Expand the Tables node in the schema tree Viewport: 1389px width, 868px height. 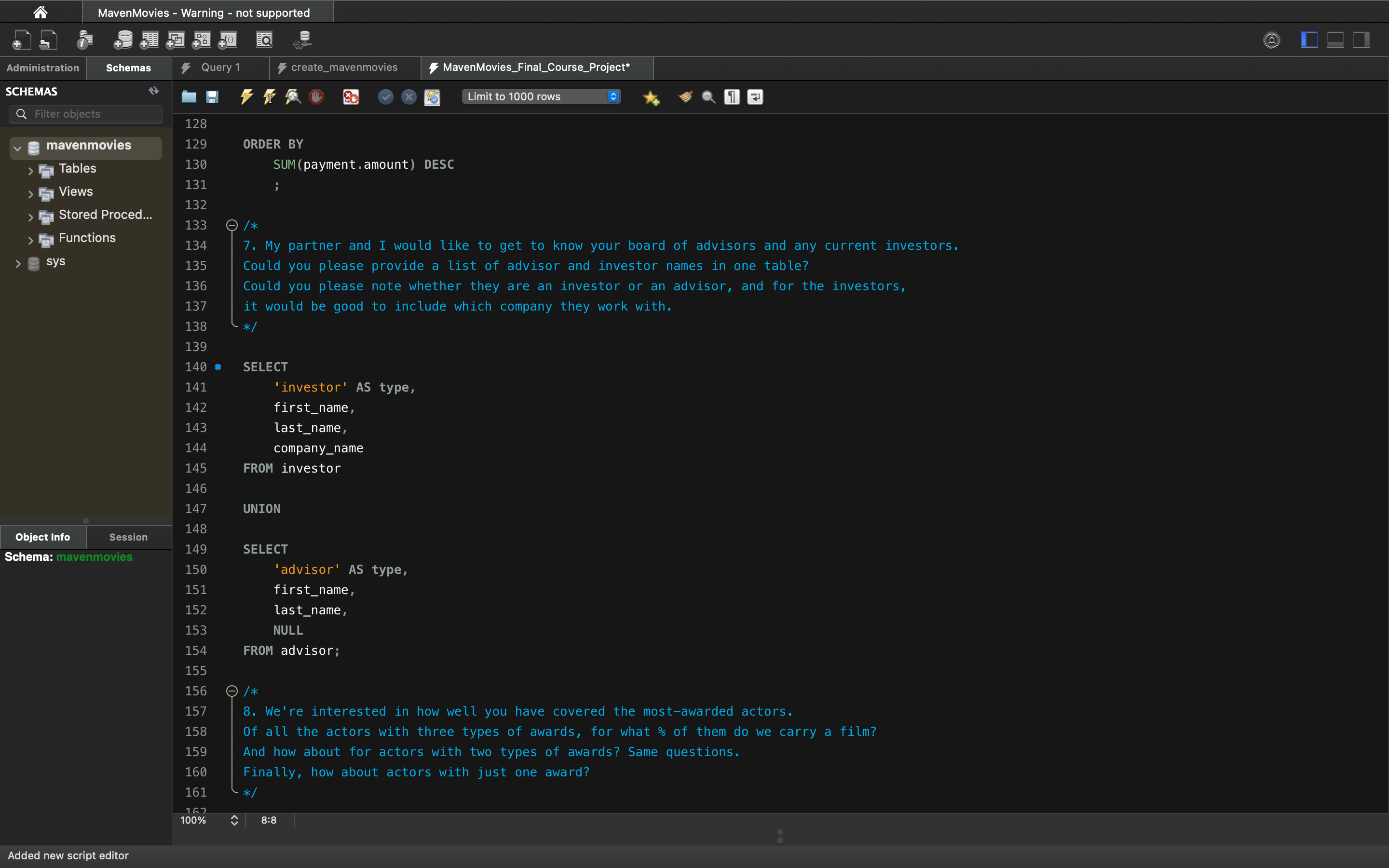coord(30,169)
